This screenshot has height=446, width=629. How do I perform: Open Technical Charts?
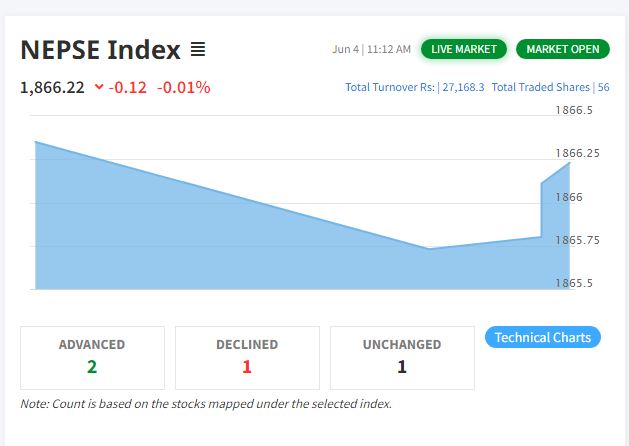(543, 337)
